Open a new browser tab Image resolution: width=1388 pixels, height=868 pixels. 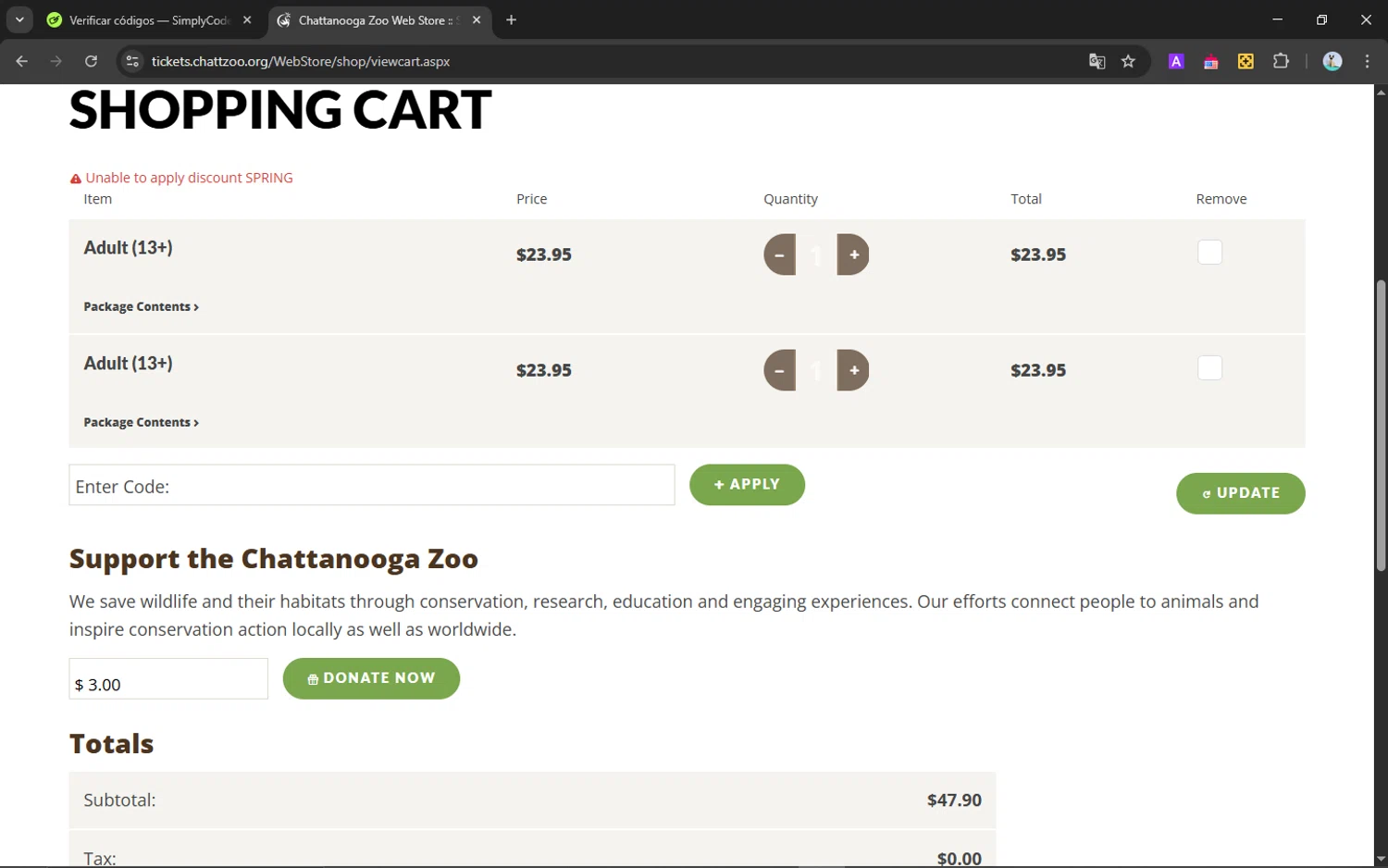[511, 19]
